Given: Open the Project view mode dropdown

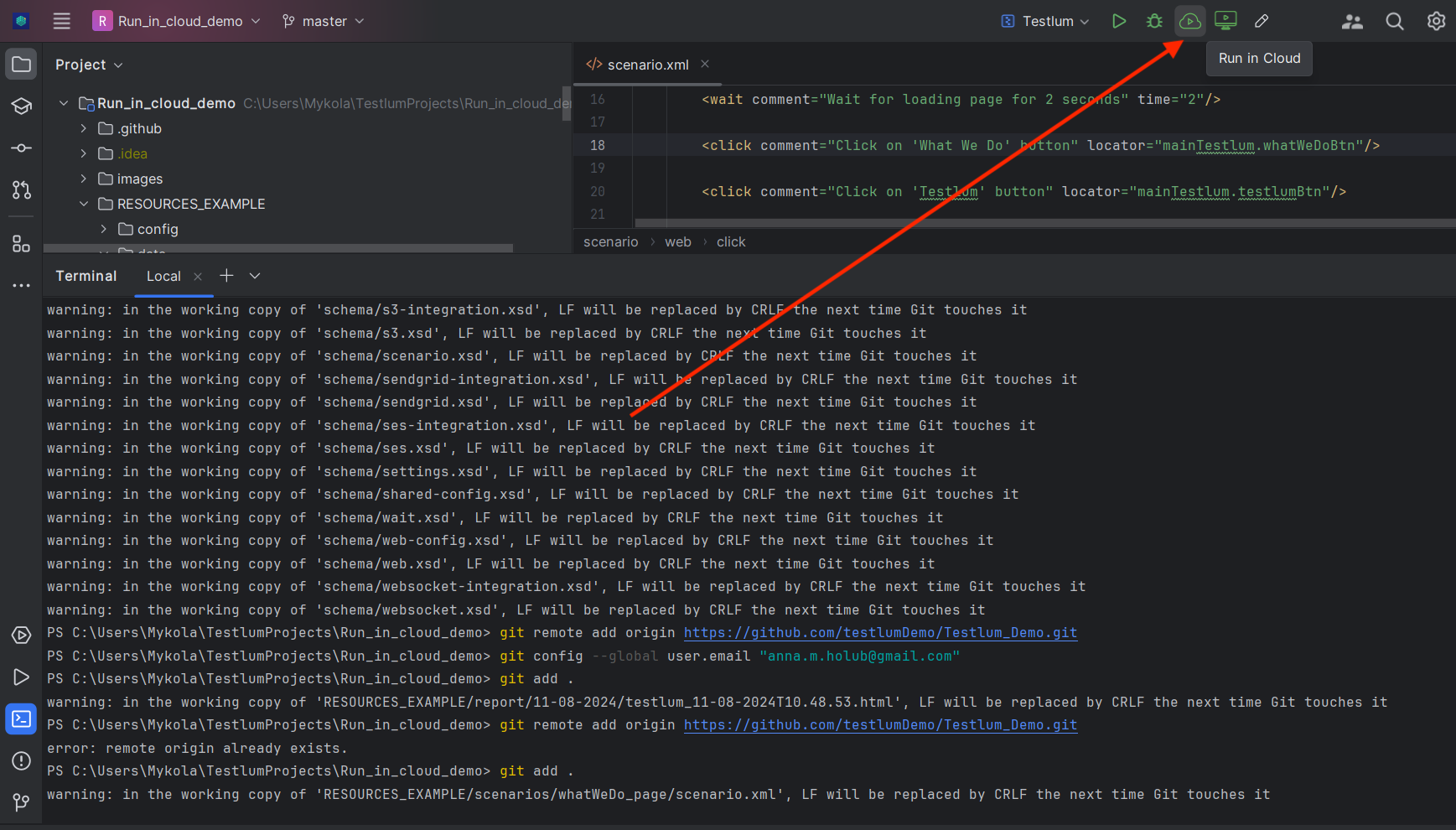Looking at the screenshot, I should (x=89, y=65).
